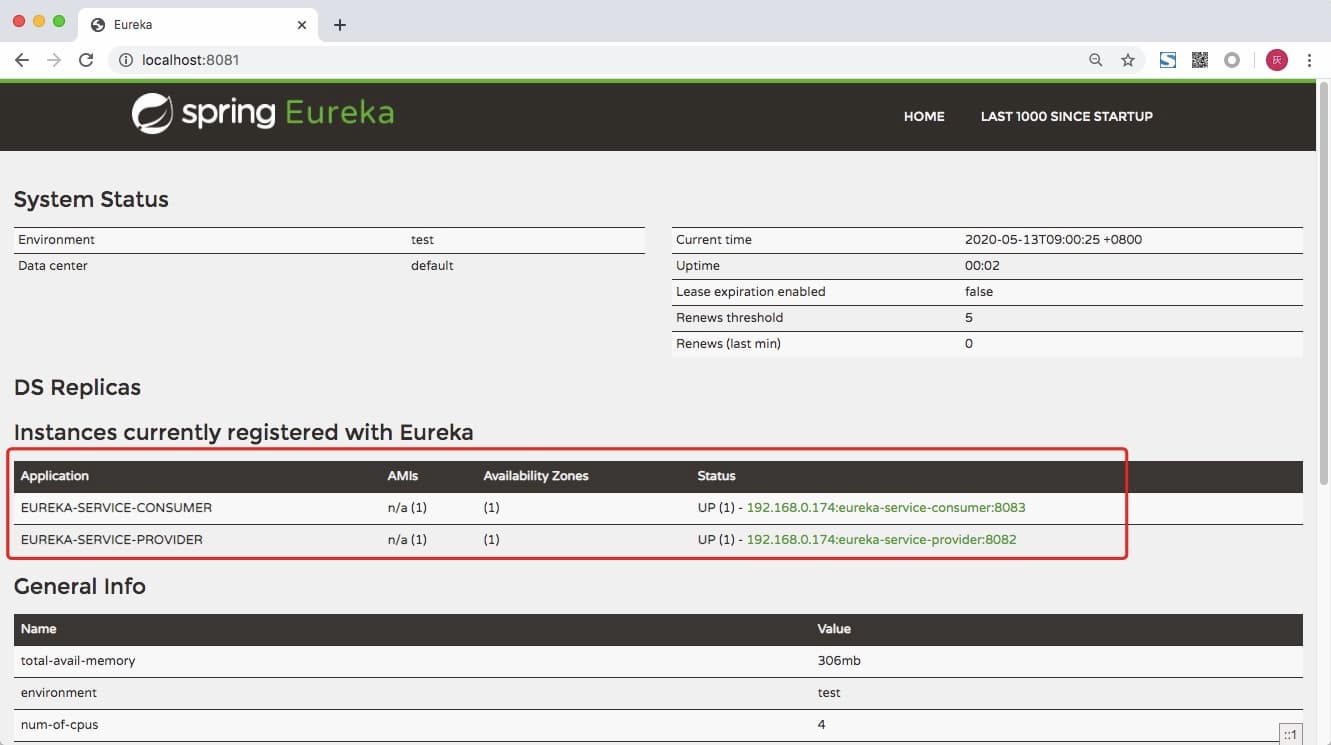
Task: Open the Chrome three-dot menu
Action: pyautogui.click(x=1309, y=60)
